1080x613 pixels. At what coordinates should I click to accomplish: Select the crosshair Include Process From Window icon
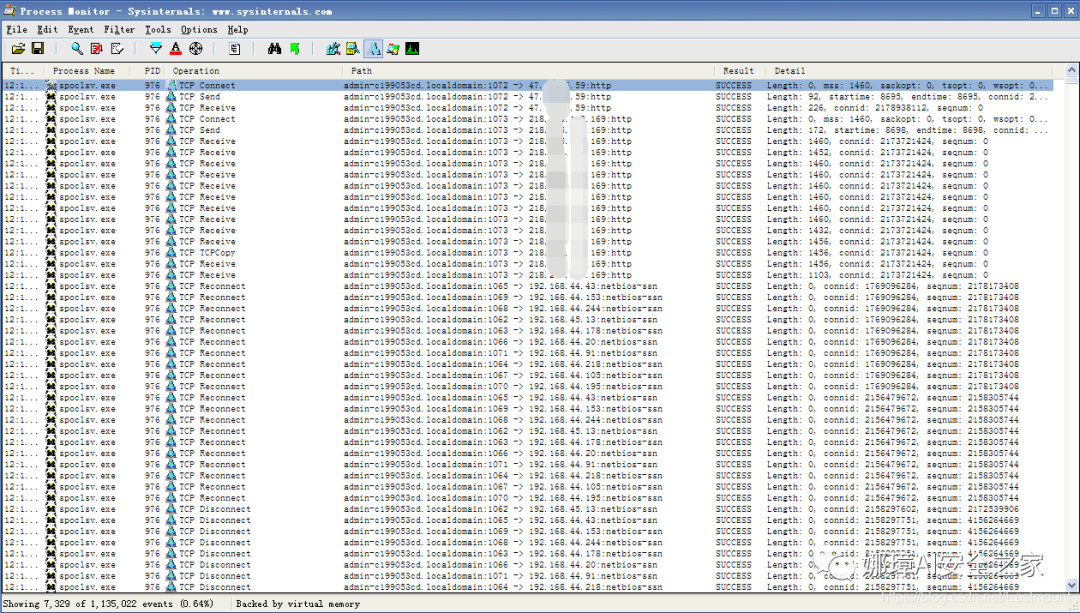196,48
